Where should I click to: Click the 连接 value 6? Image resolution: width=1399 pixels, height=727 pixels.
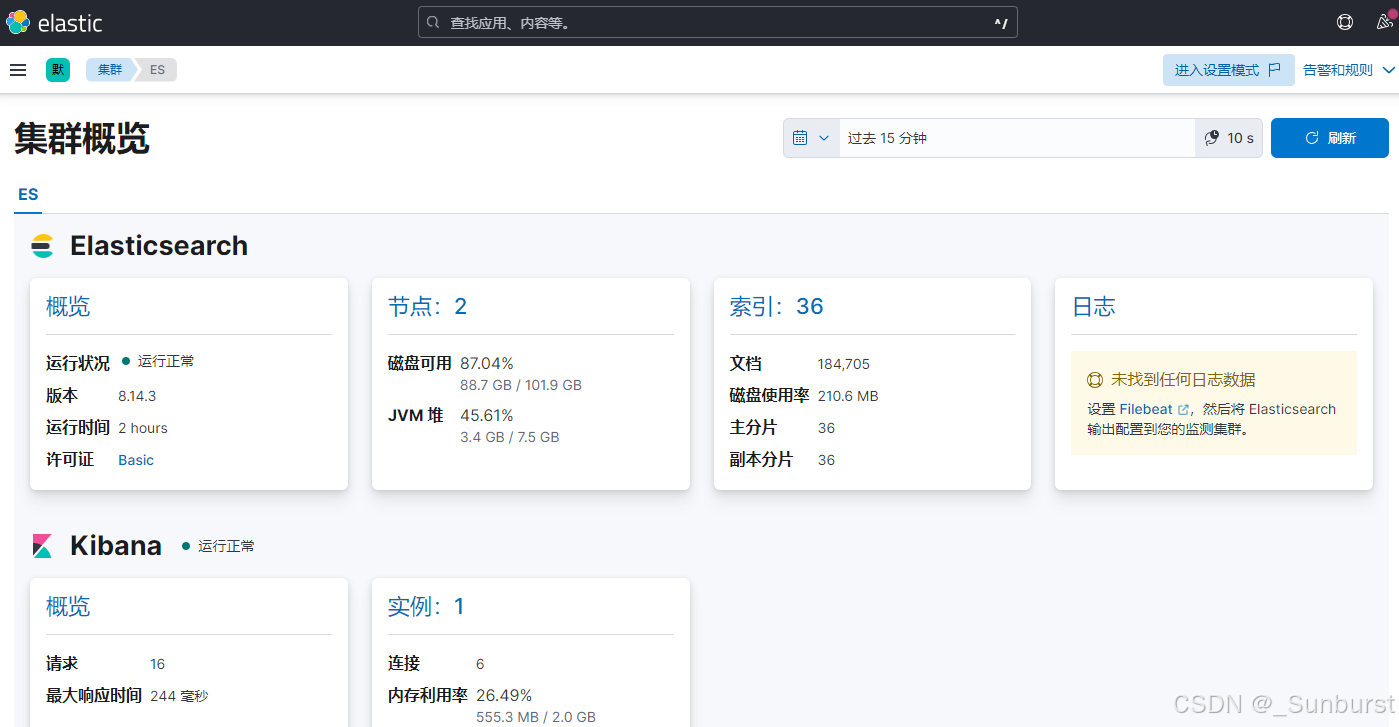point(480,664)
